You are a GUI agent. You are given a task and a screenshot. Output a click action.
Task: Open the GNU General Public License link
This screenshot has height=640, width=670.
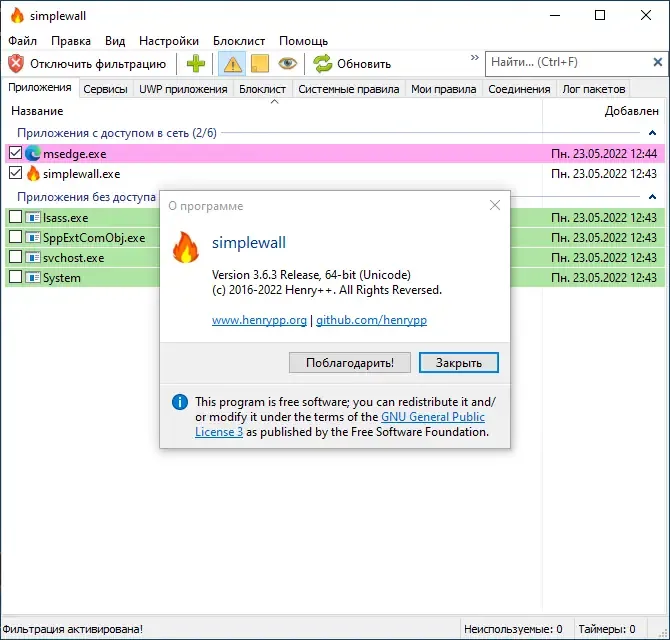pos(433,417)
